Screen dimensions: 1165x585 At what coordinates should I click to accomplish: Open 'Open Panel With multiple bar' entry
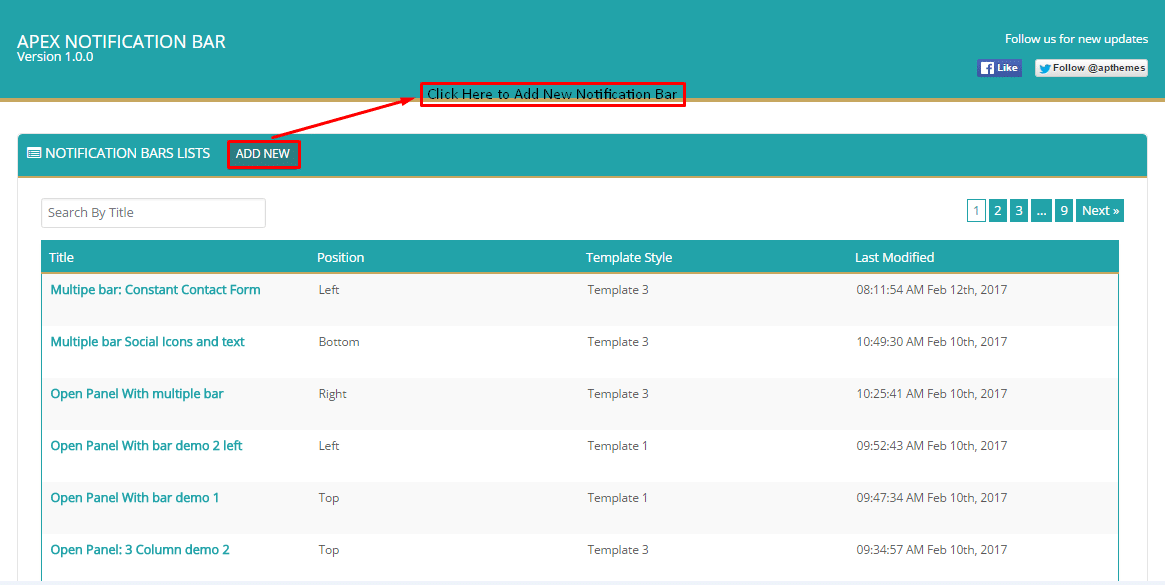point(137,394)
